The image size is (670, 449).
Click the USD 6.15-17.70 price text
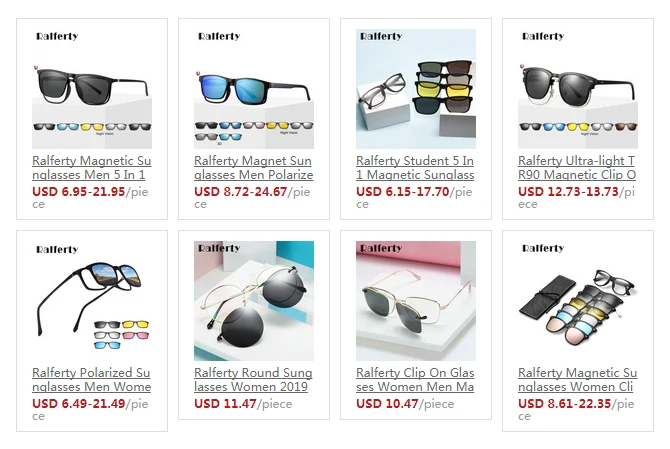click(x=403, y=192)
